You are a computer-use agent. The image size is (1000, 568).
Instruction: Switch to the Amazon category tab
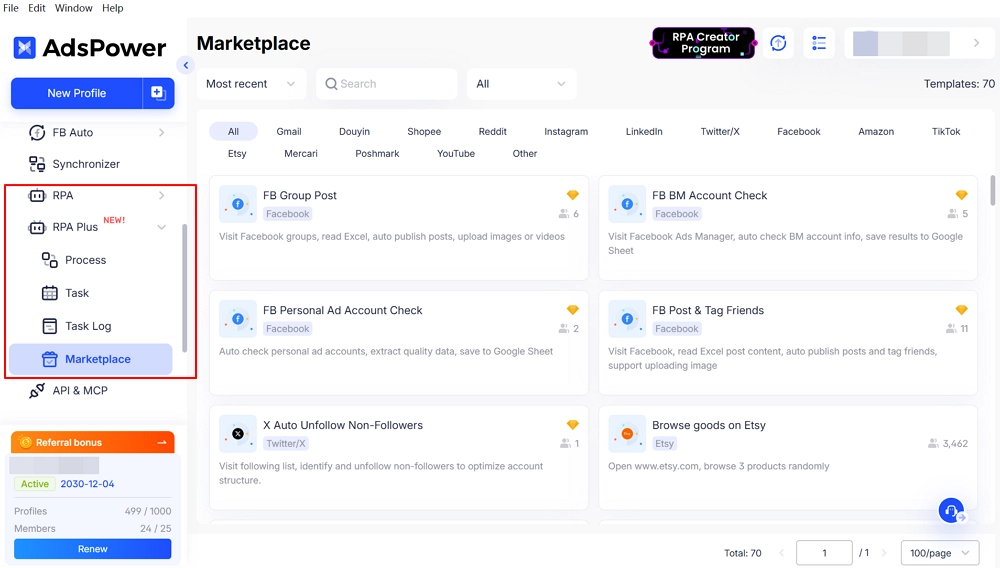coord(876,131)
